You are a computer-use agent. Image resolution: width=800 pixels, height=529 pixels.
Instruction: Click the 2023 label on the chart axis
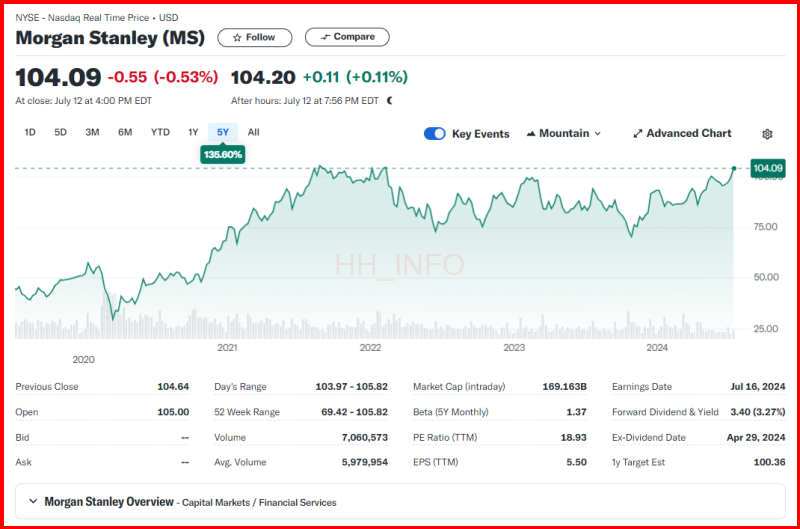(514, 348)
